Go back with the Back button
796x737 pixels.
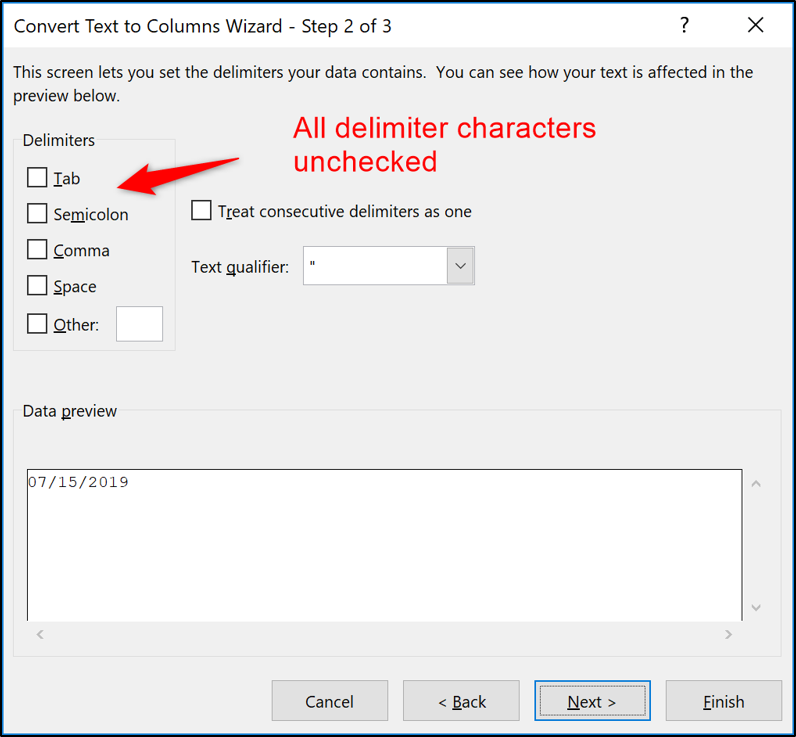[461, 701]
